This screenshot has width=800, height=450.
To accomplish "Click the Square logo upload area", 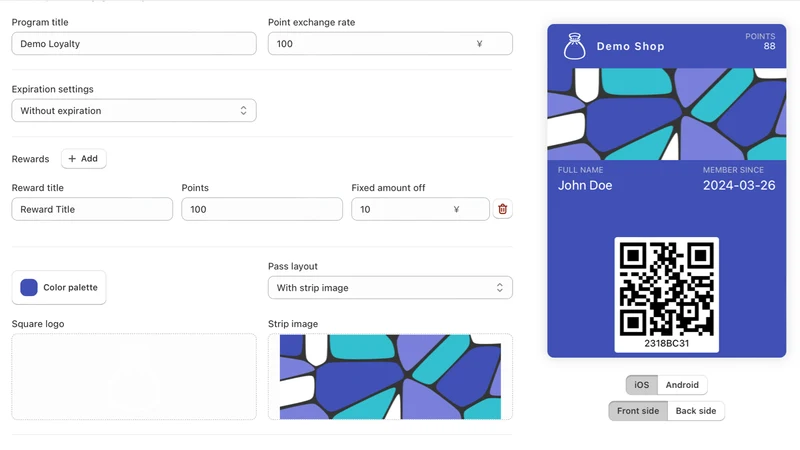I will [134, 377].
